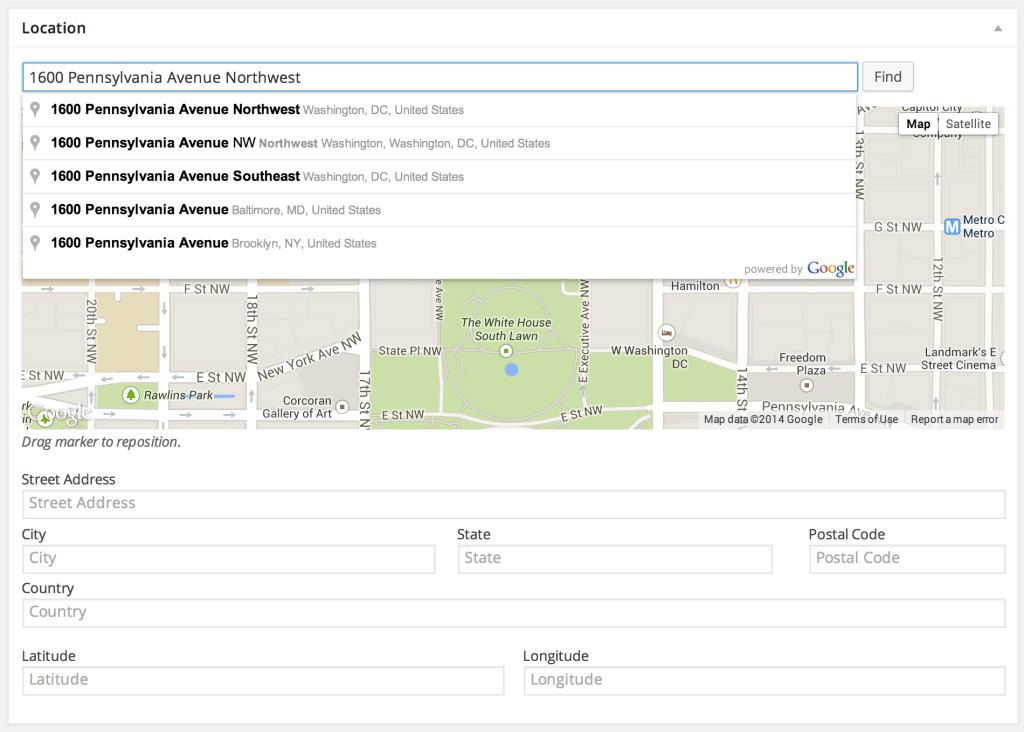Click the Latitude input field
Viewport: 1024px width, 732px height.
[263, 680]
